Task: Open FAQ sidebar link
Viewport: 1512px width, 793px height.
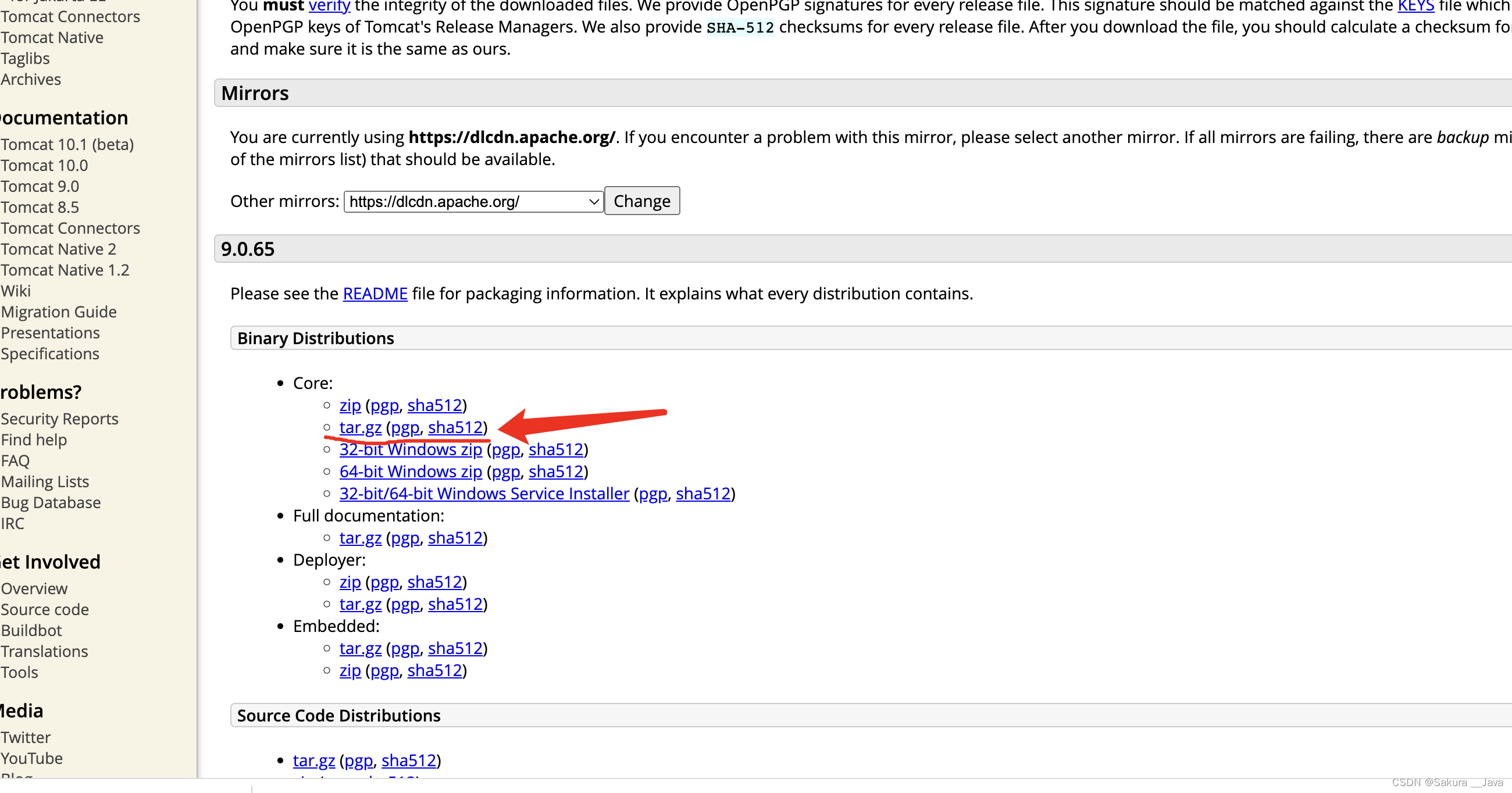Action: point(15,462)
